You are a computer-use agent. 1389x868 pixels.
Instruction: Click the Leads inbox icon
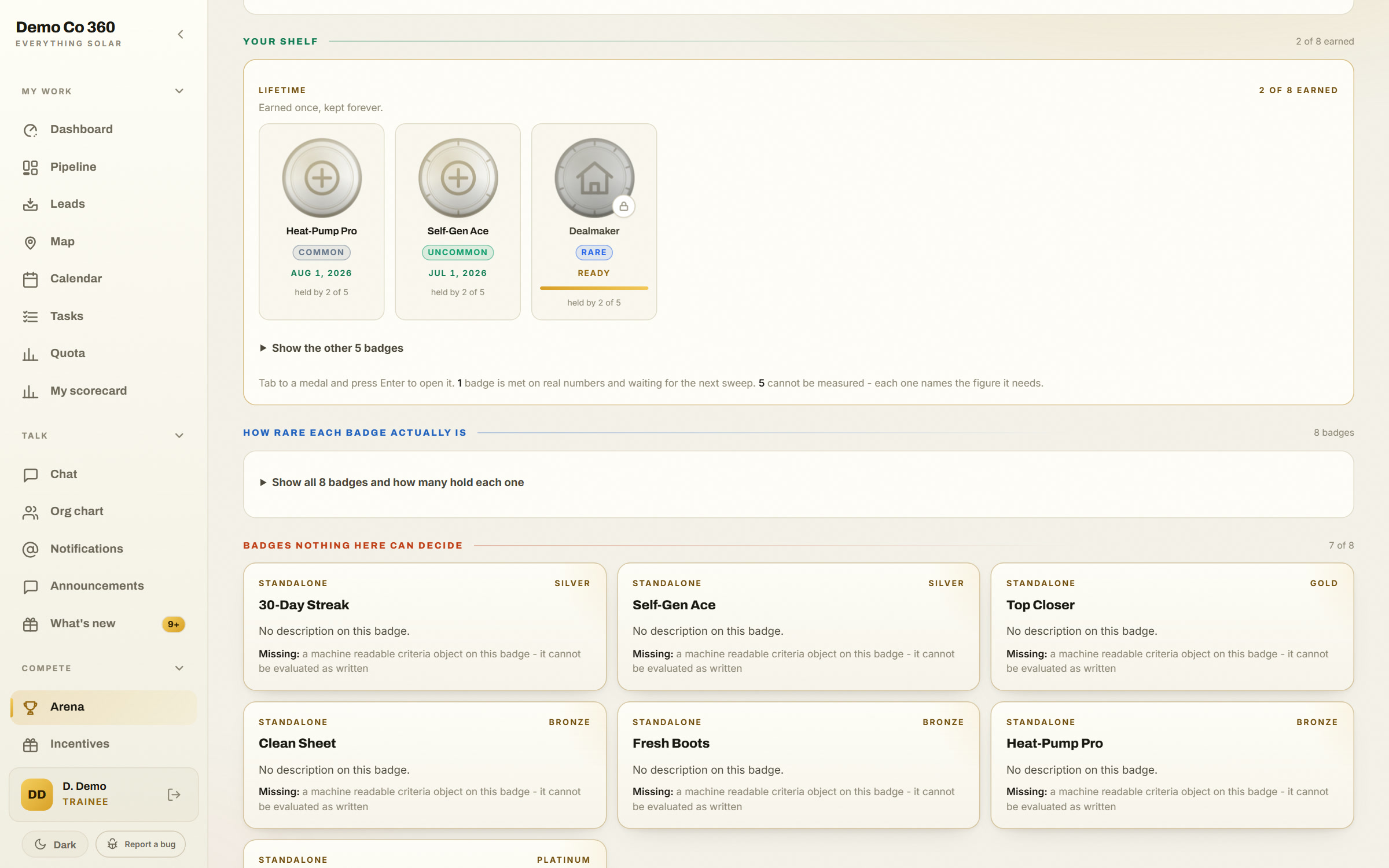(x=30, y=204)
